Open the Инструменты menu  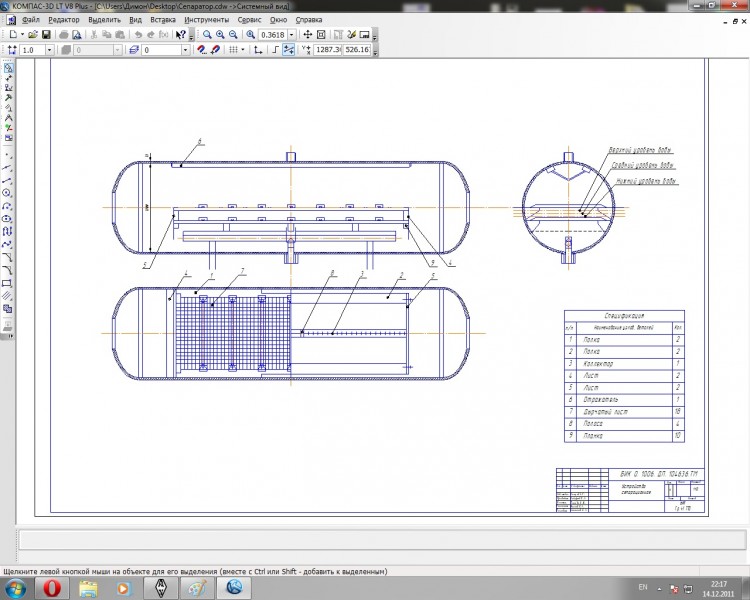207,20
